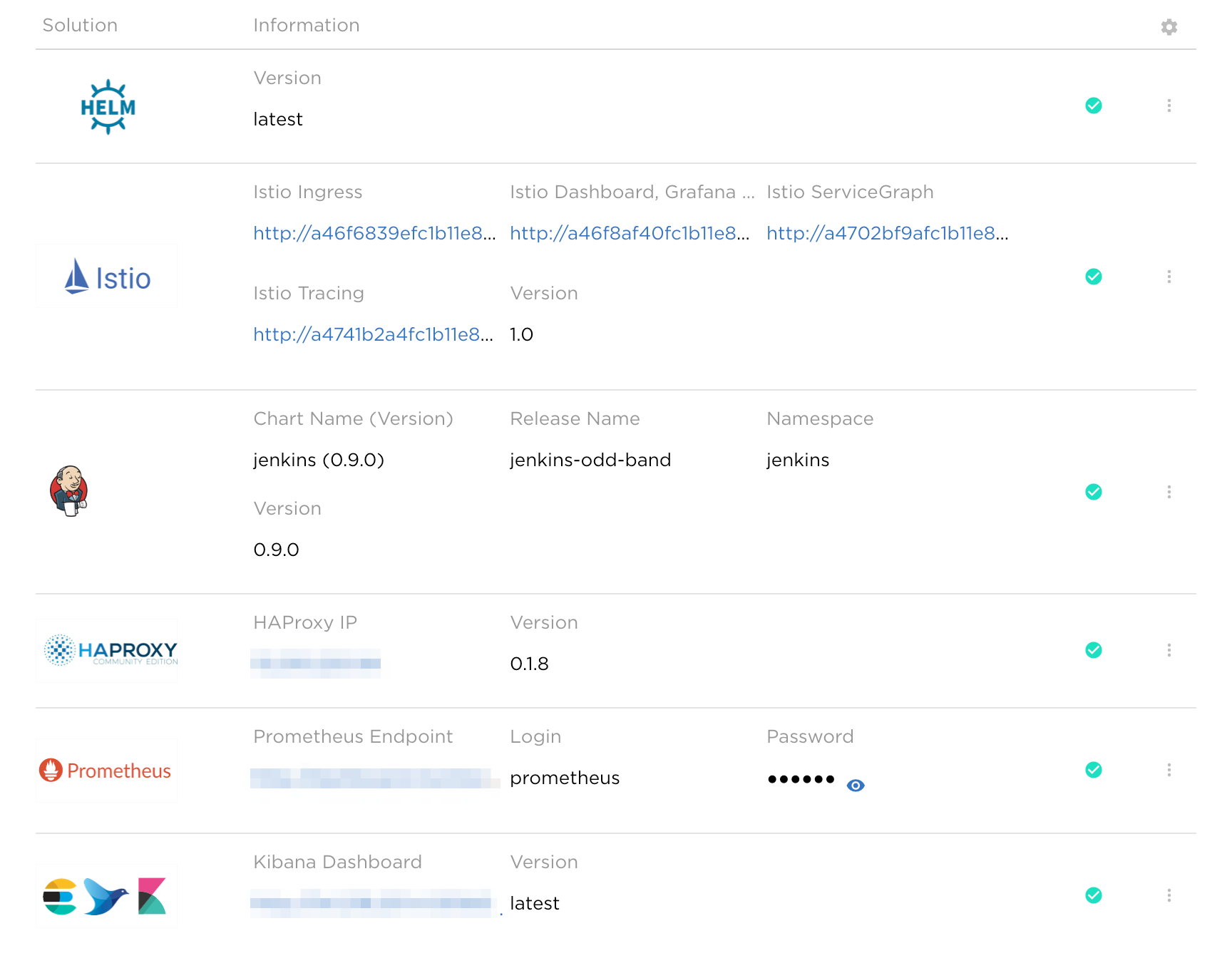Click the green status check for Istio
Image resolution: width=1232 pixels, height=968 pixels.
tap(1094, 277)
